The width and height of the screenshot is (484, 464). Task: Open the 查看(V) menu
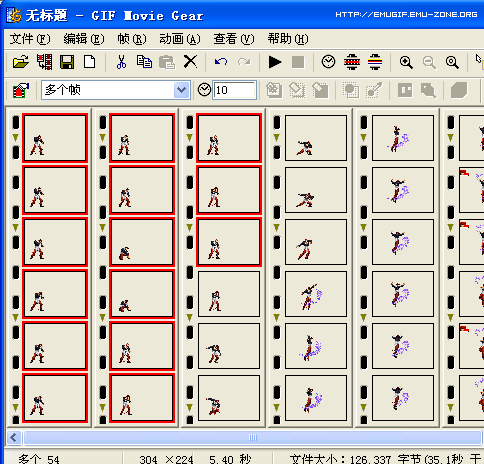tap(234, 39)
